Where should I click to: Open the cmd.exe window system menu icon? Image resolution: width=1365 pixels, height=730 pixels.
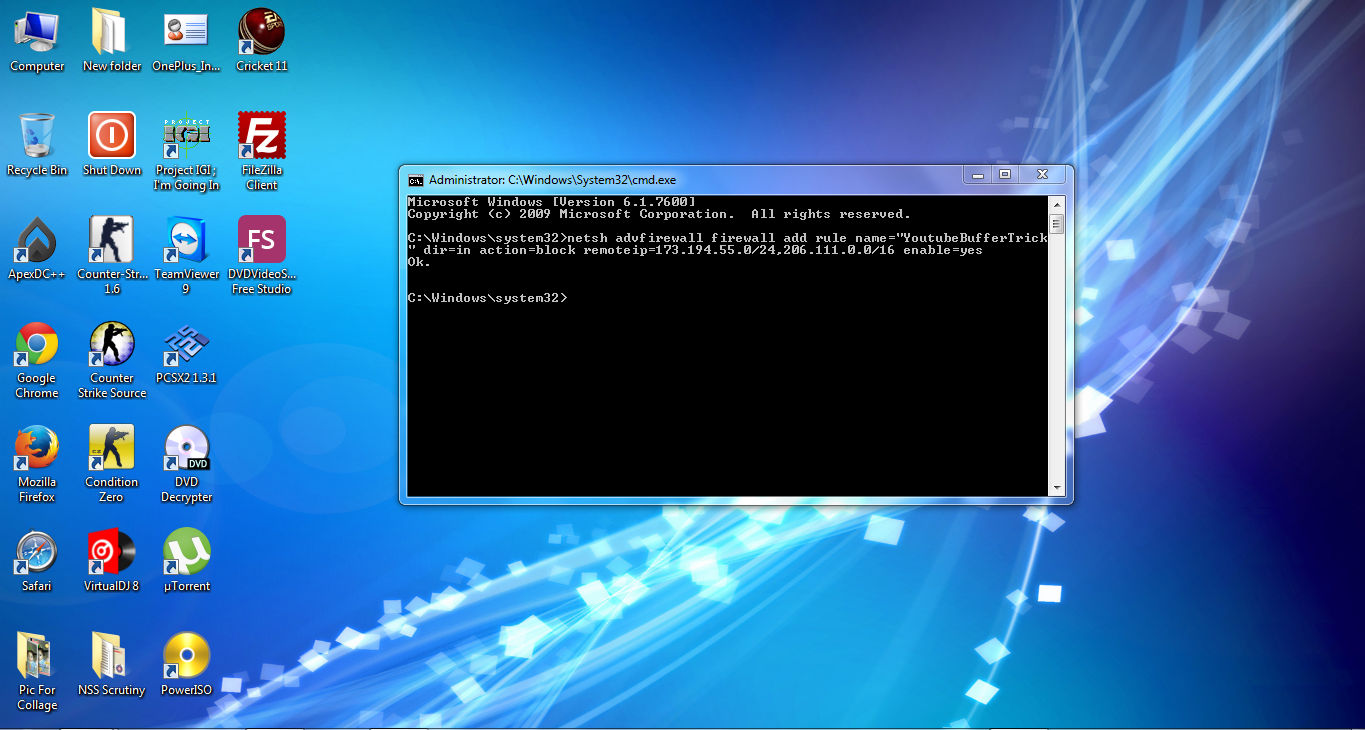point(415,180)
